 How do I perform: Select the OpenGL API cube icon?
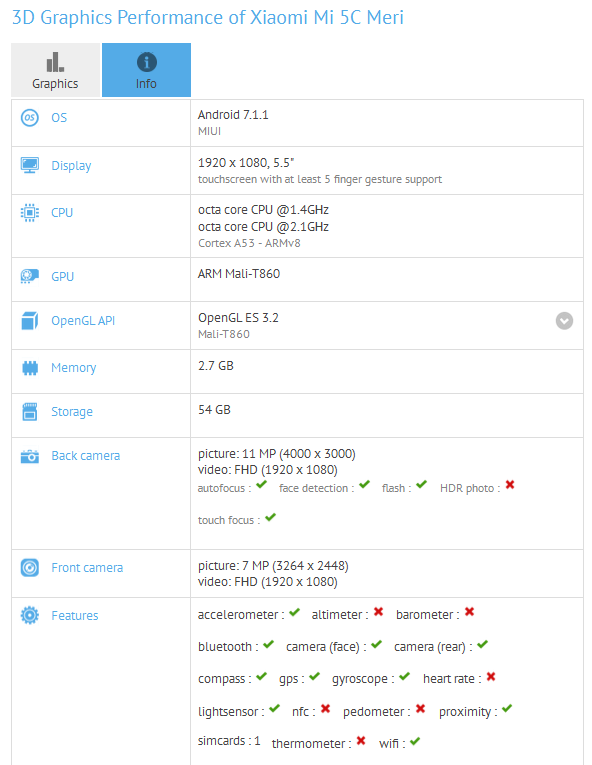[x=30, y=321]
